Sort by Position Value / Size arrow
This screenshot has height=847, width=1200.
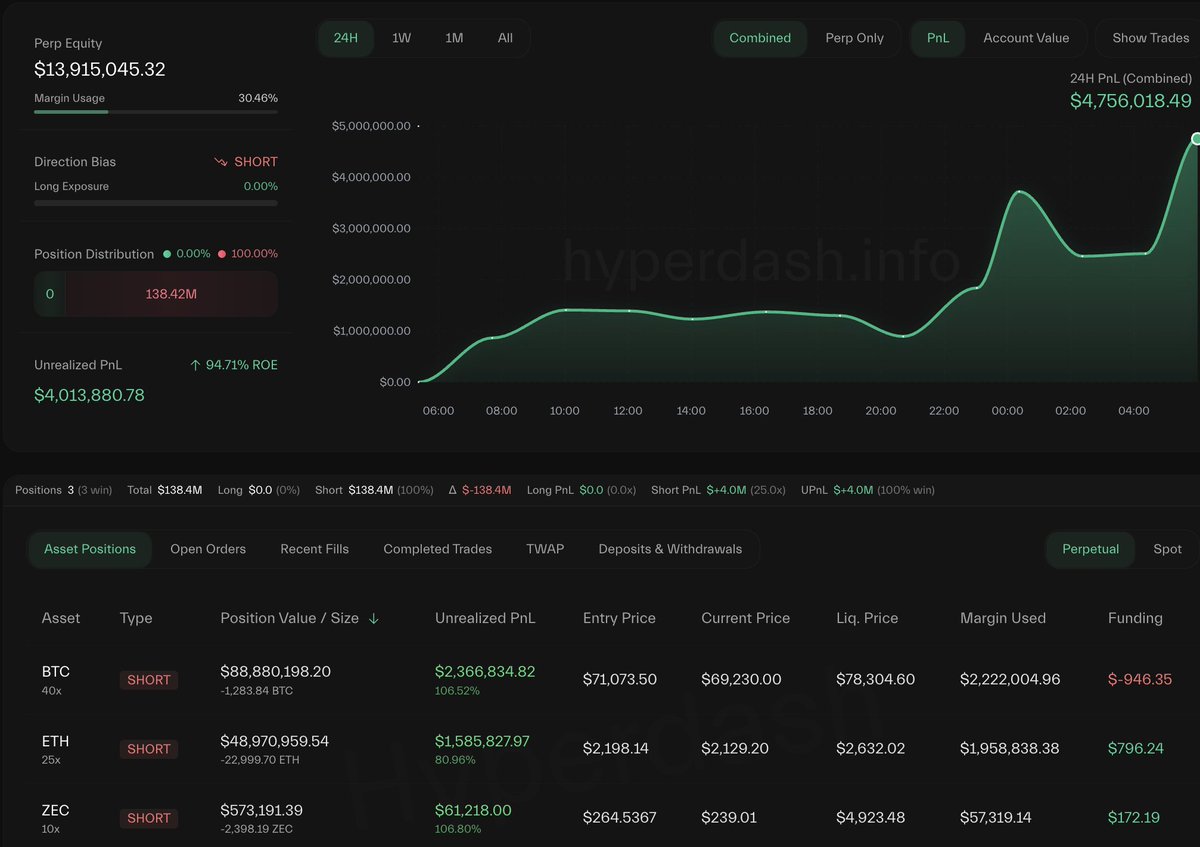[374, 619]
